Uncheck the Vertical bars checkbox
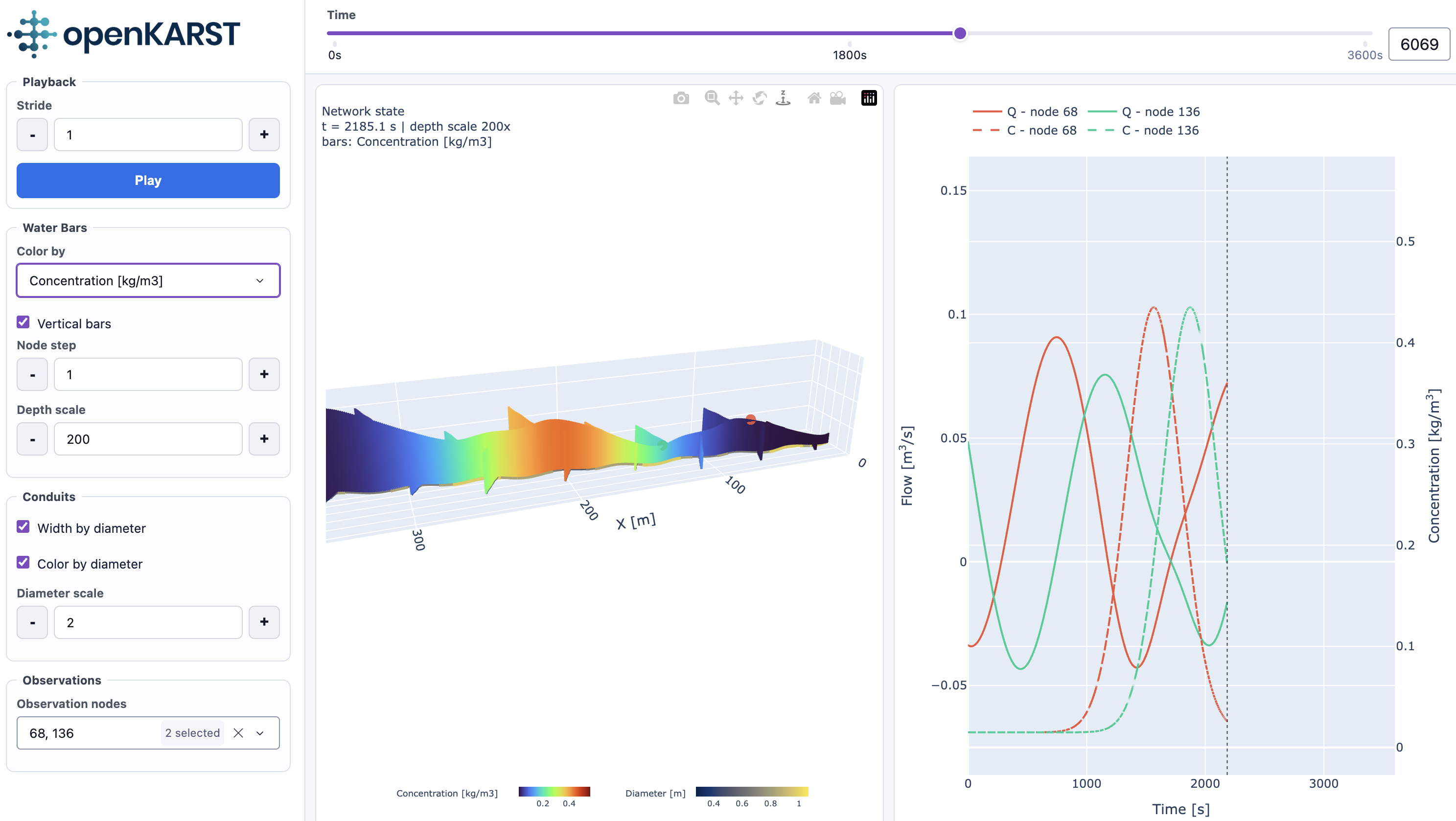 (x=23, y=322)
